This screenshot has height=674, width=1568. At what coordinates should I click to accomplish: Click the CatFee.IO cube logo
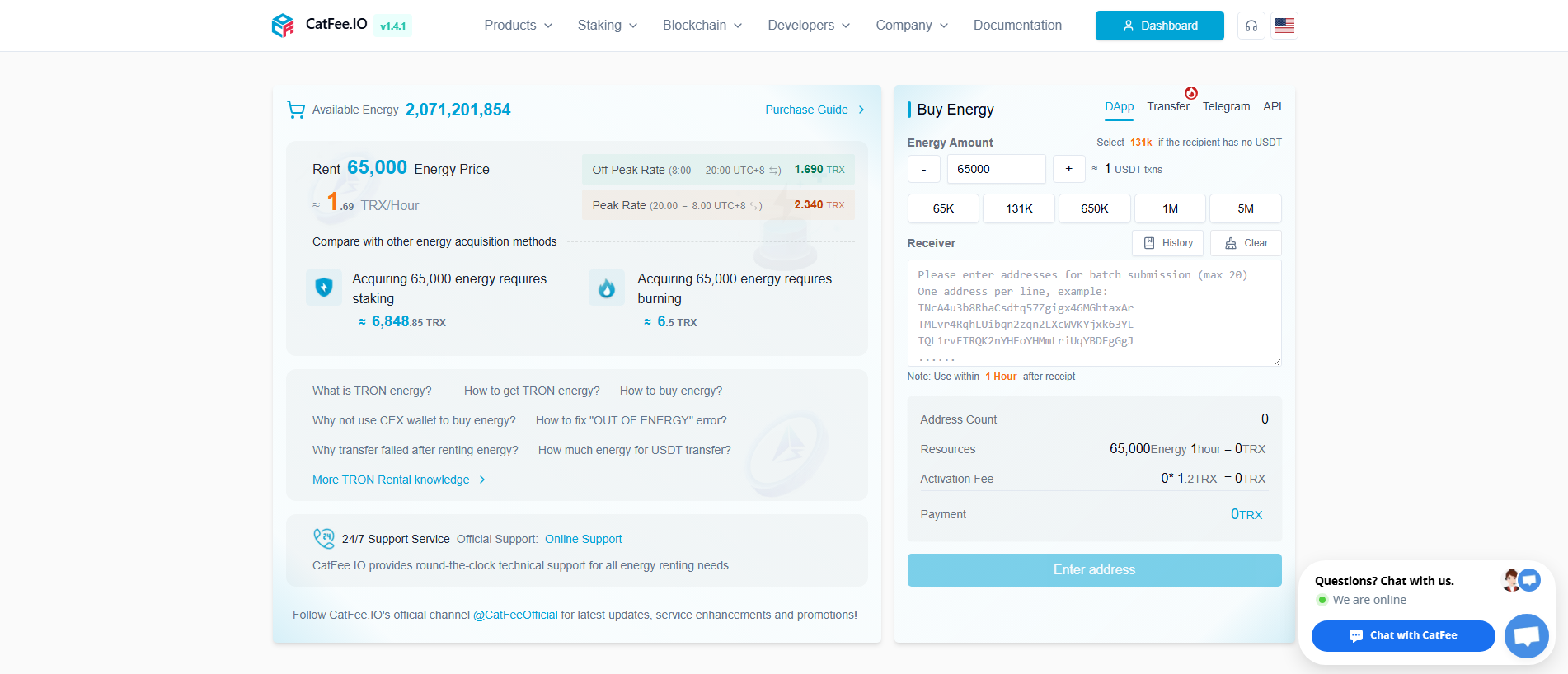(x=283, y=26)
